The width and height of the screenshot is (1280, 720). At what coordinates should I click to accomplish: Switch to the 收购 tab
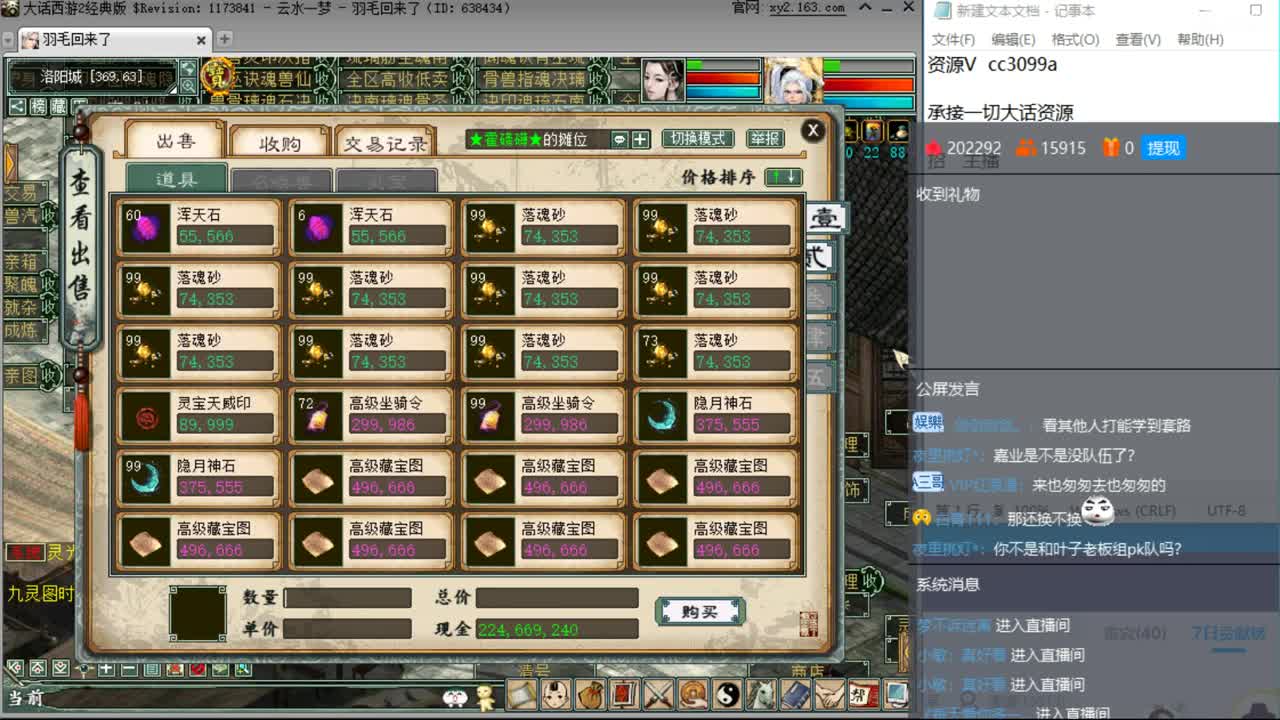[x=279, y=143]
